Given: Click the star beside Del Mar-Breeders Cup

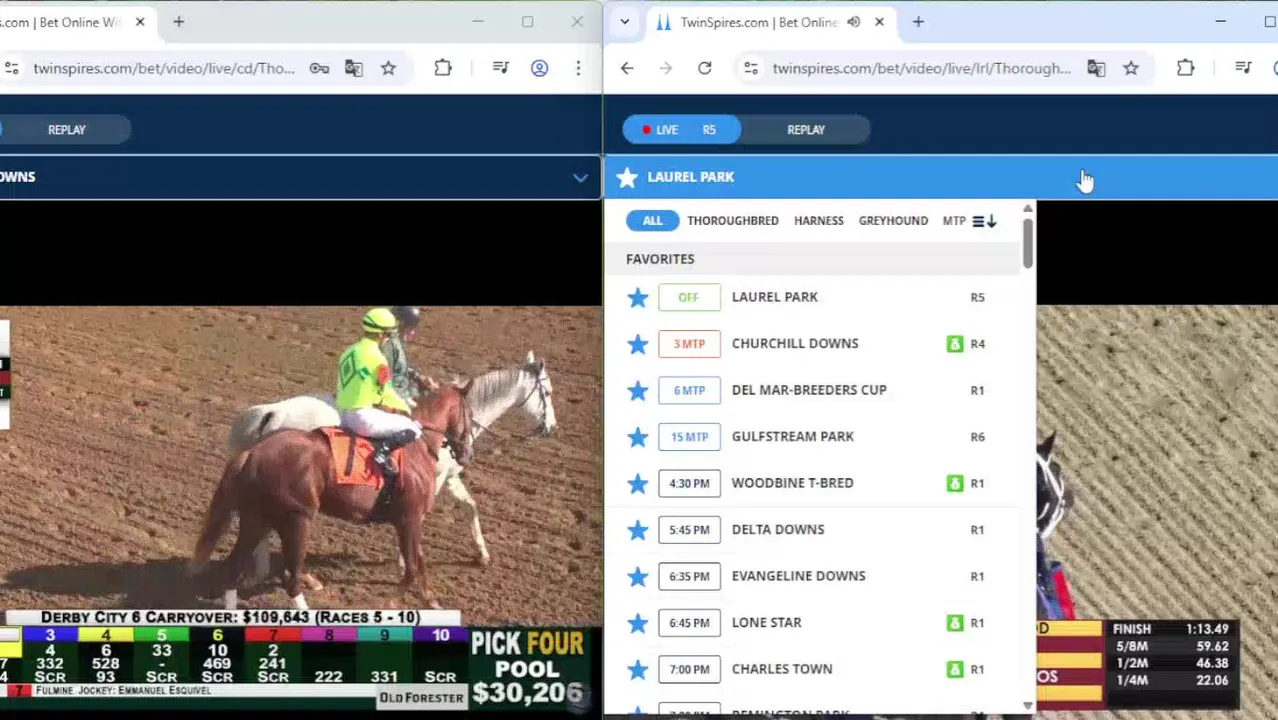Looking at the screenshot, I should tap(637, 390).
